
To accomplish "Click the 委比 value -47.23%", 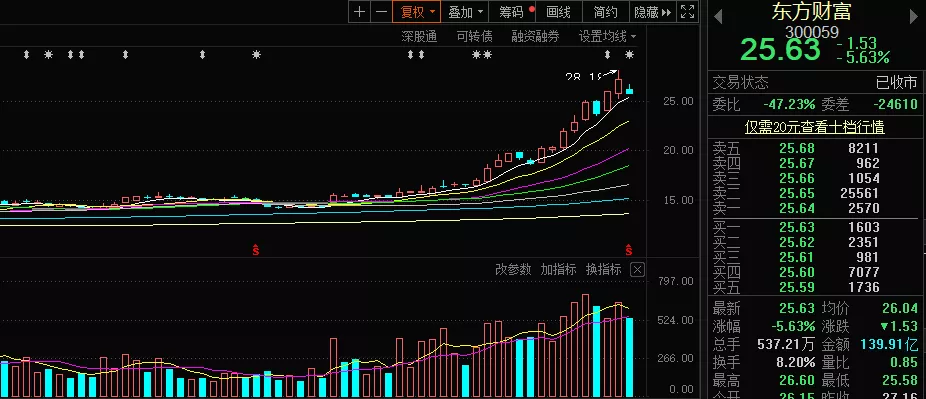I will tap(789, 104).
